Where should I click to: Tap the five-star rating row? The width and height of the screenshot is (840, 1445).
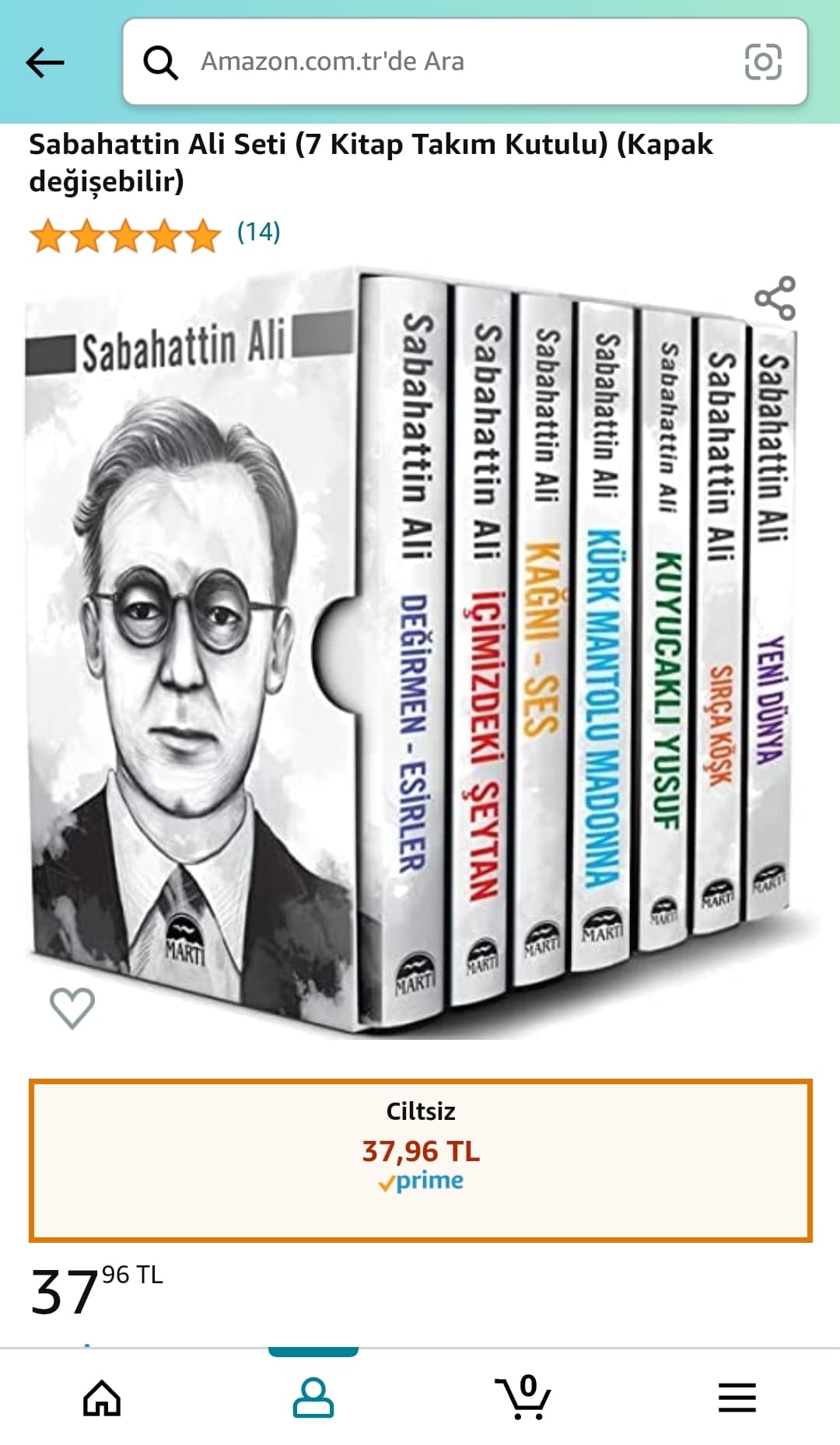125,235
